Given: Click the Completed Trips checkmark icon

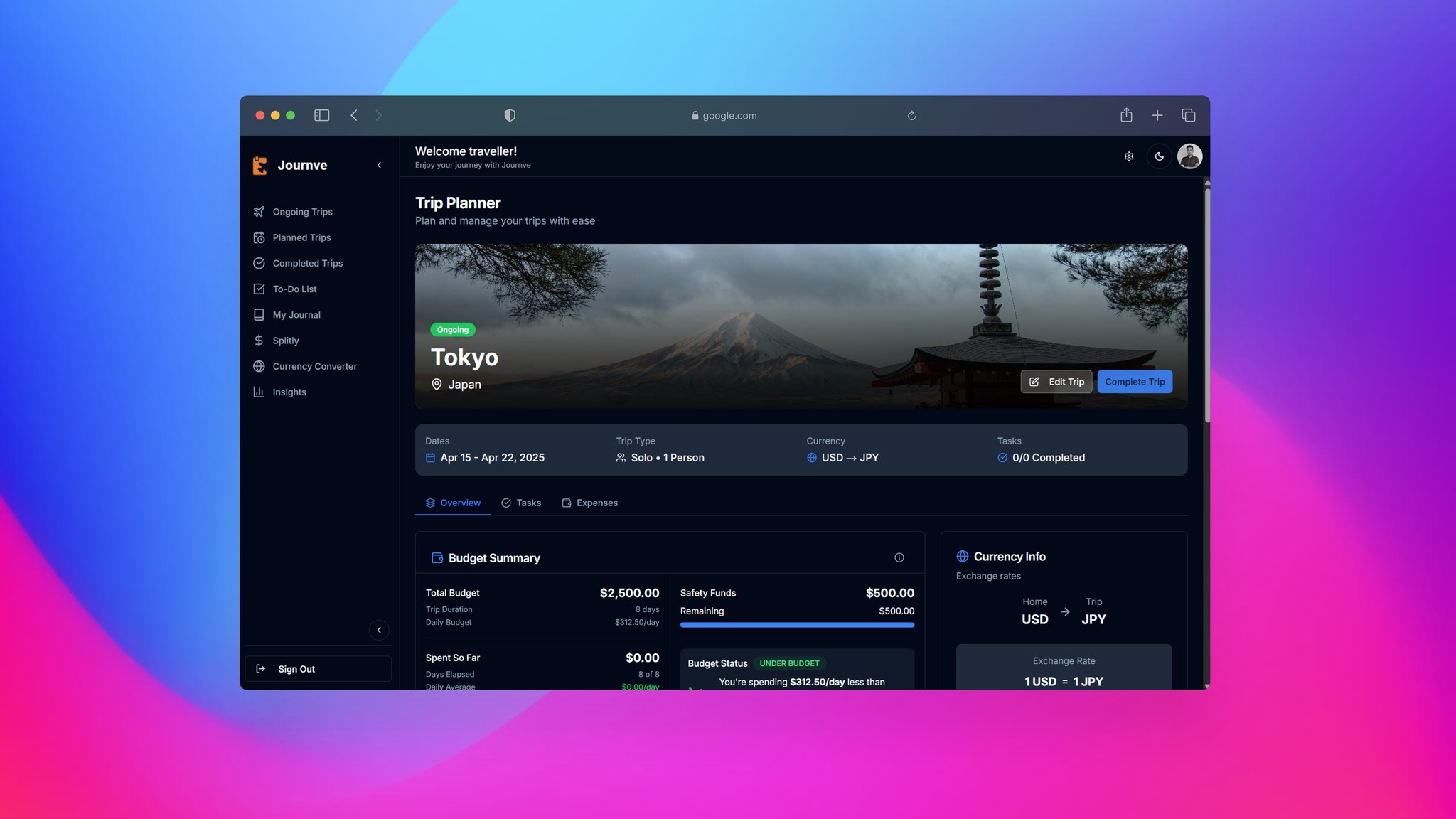Looking at the screenshot, I should coord(259,263).
